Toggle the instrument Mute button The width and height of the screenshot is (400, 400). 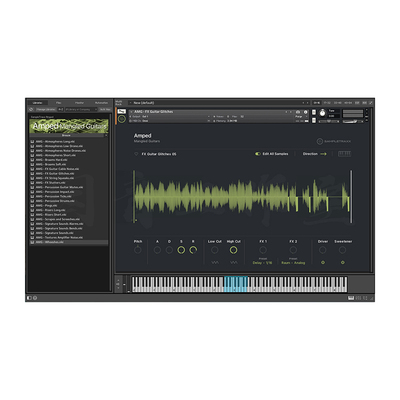coord(314,120)
